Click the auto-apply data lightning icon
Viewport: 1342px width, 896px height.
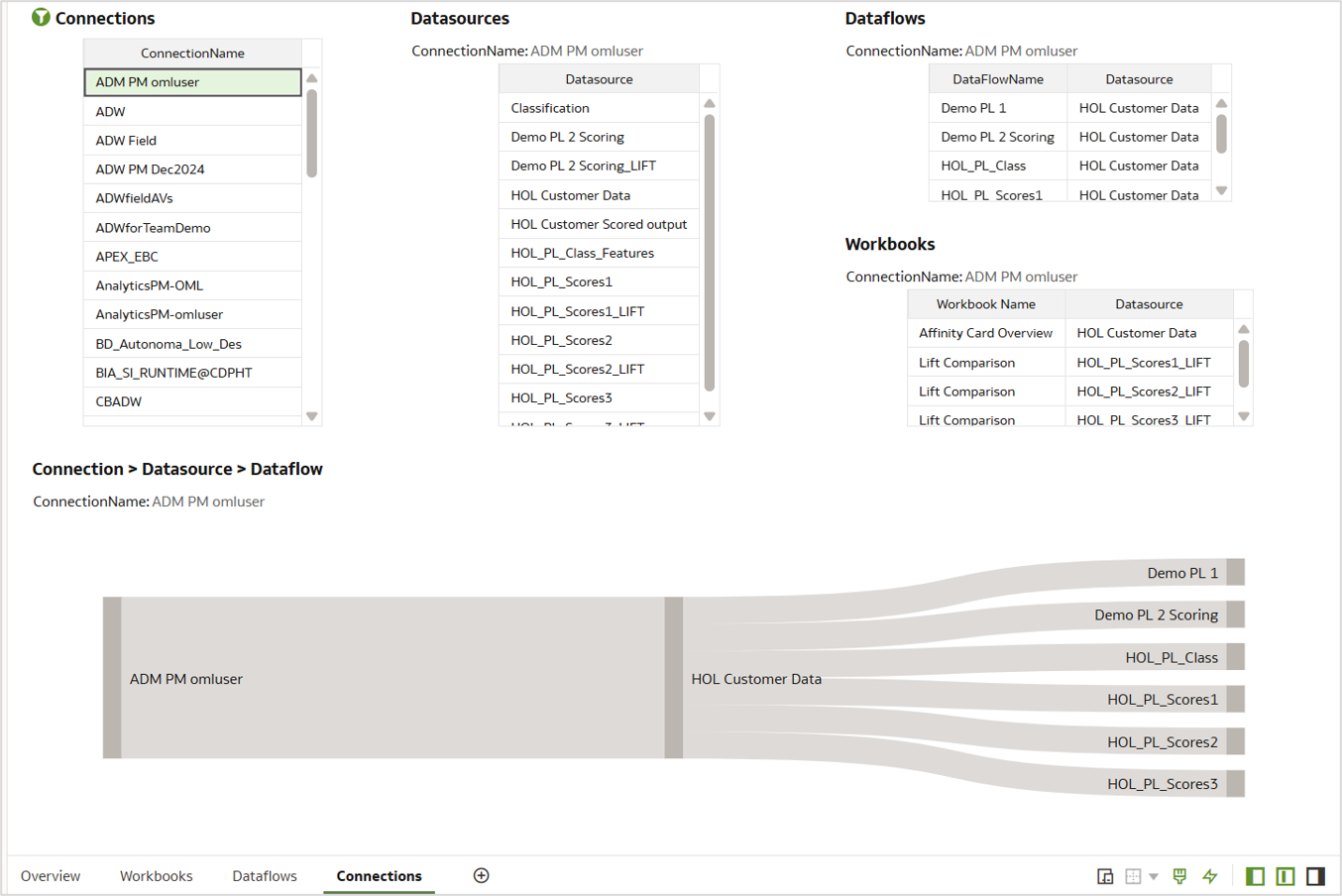point(1209,876)
